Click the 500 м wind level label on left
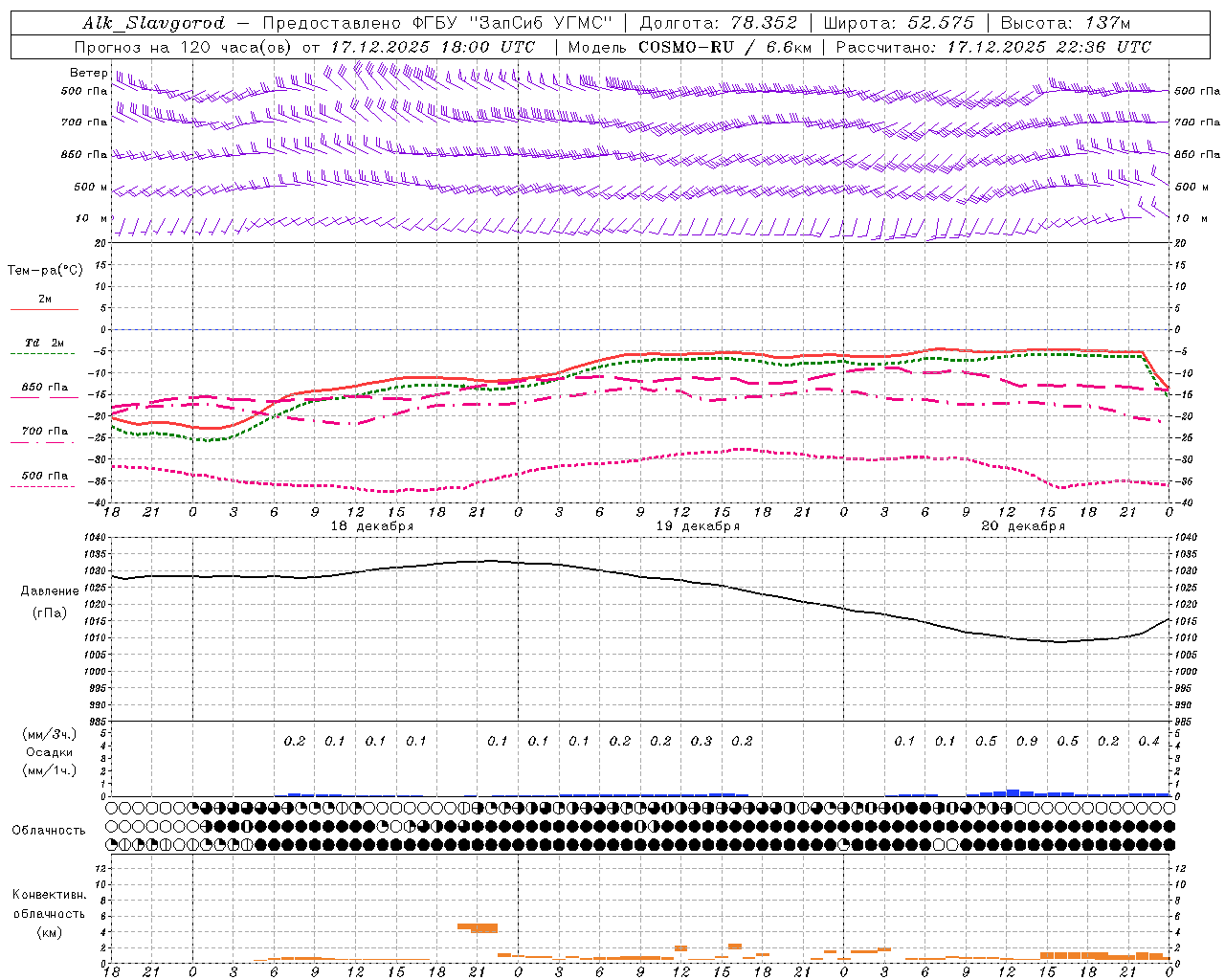The height and width of the screenshot is (980, 1225). [x=91, y=187]
